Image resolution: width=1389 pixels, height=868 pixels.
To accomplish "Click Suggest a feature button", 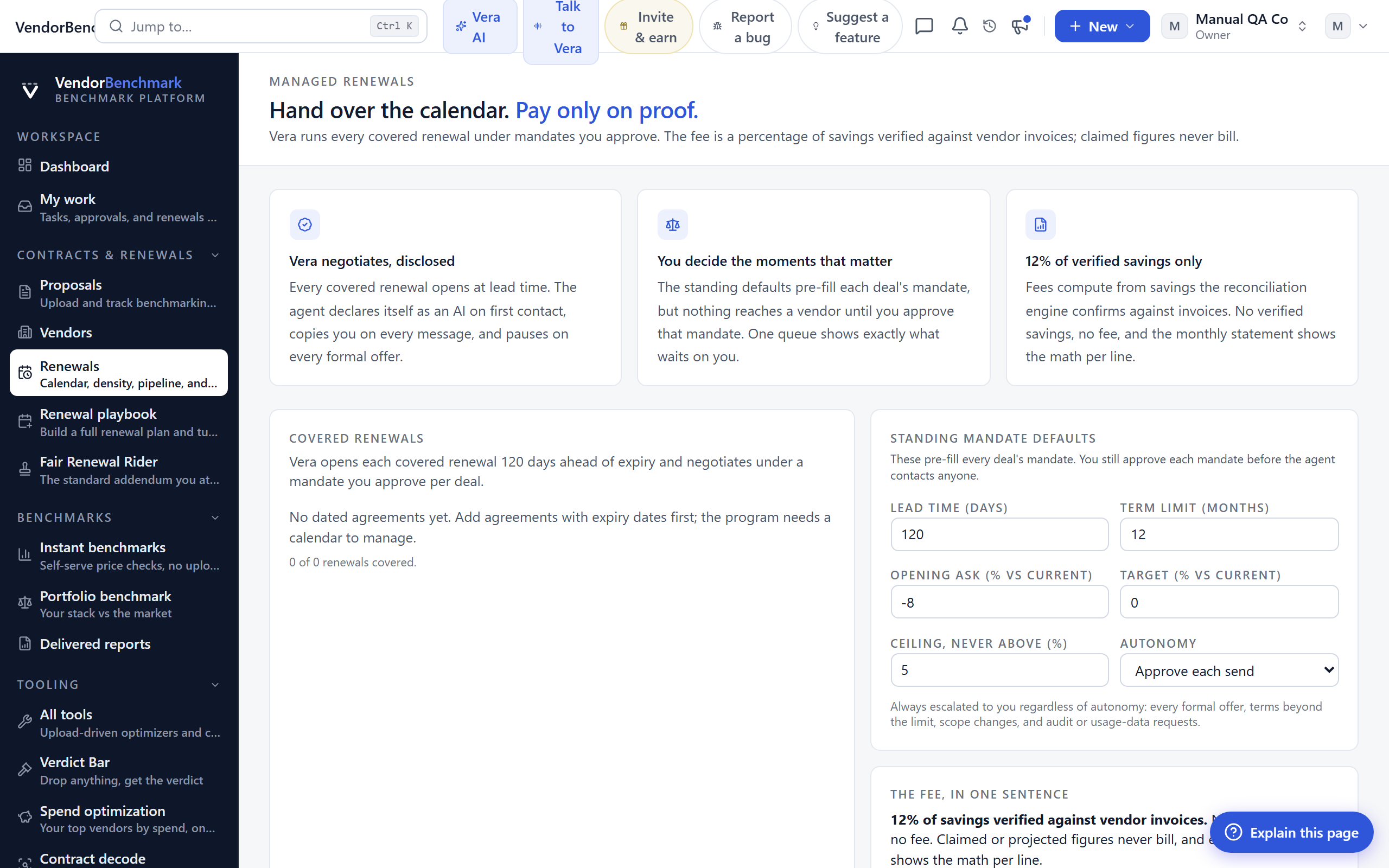I will click(x=850, y=27).
